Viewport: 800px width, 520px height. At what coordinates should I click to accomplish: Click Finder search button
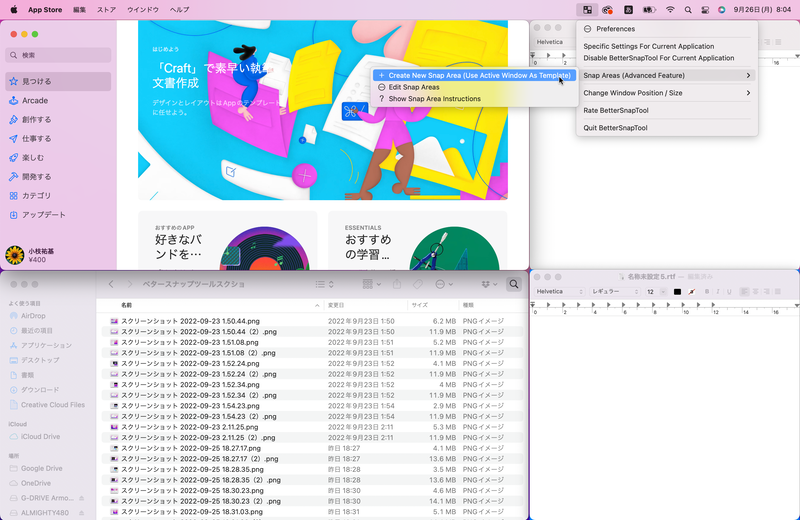(x=514, y=284)
